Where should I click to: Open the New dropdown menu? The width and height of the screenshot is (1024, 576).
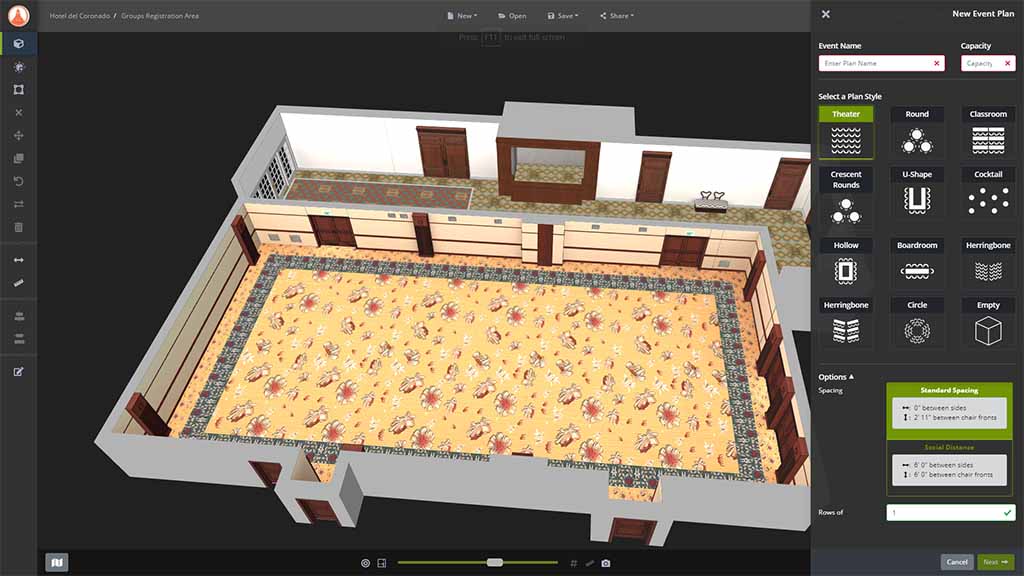pos(461,15)
